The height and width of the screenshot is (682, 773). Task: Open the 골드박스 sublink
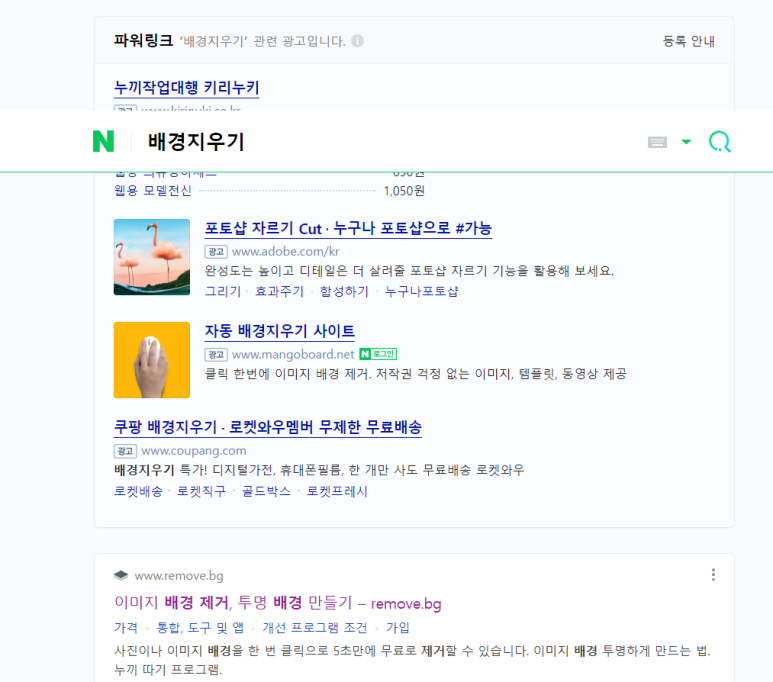tap(266, 491)
